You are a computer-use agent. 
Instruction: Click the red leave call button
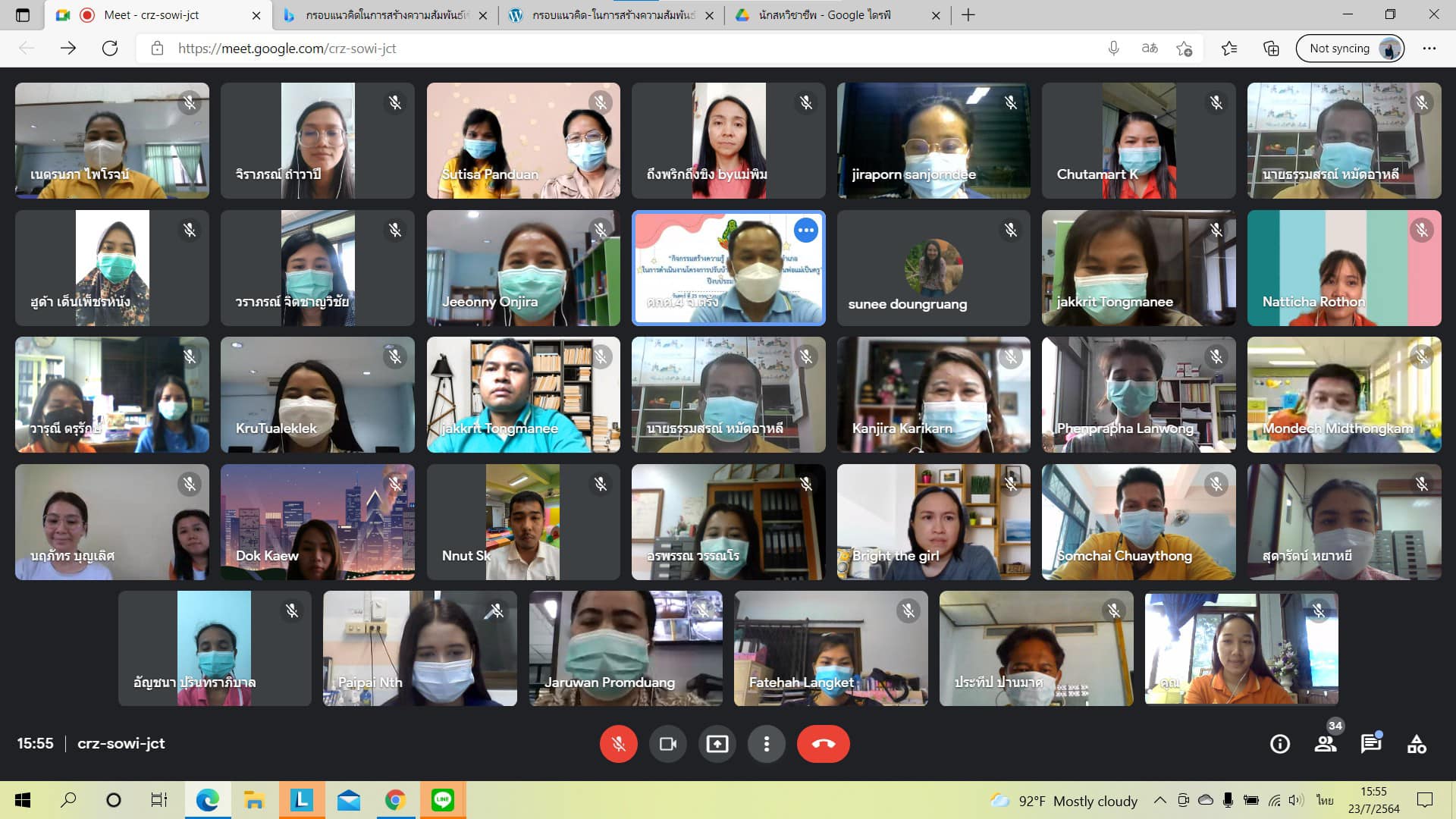[x=823, y=744]
